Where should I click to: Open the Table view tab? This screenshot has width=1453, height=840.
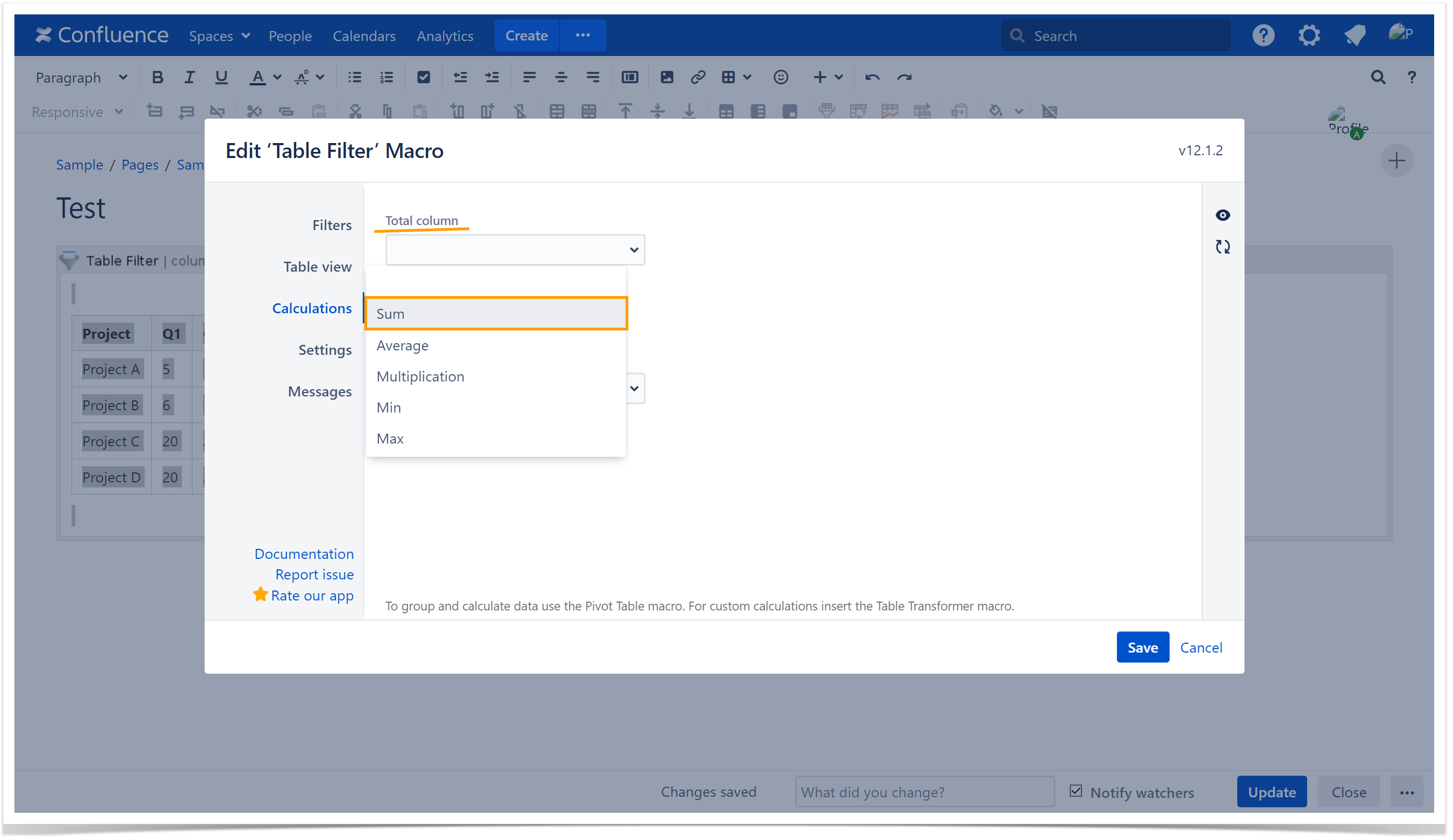click(x=317, y=267)
